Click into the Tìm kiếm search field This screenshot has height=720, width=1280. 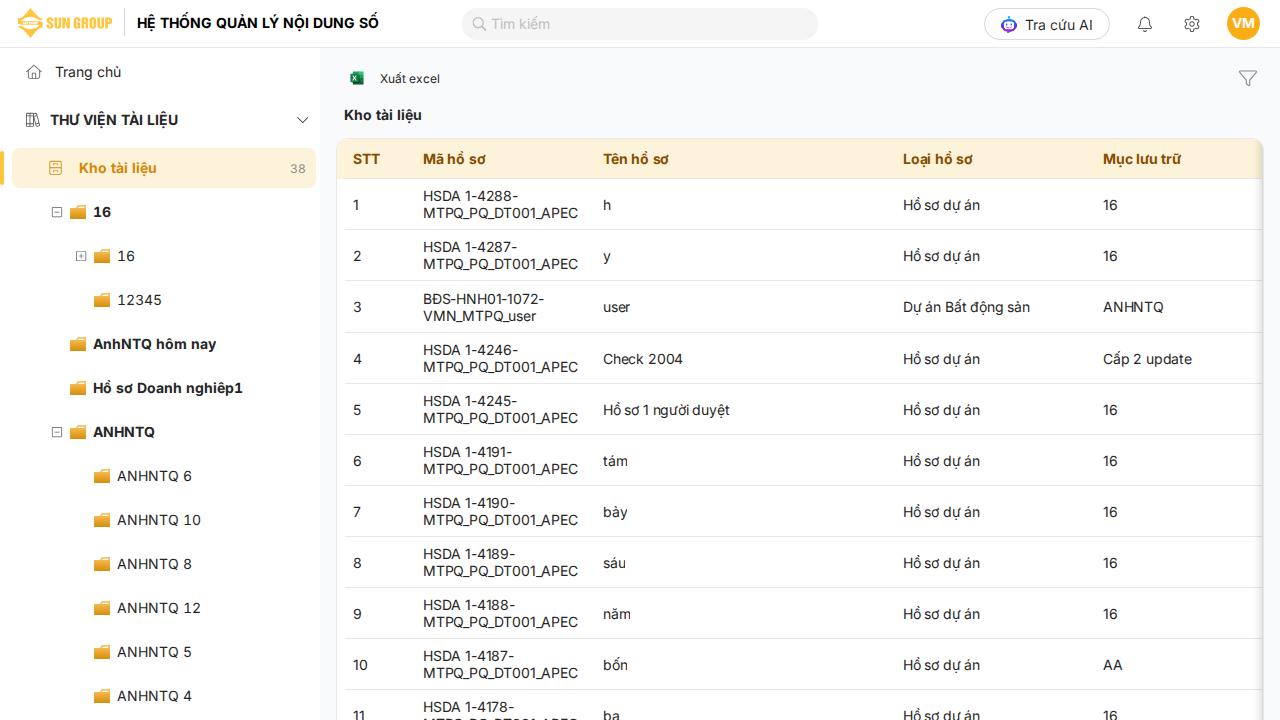(x=640, y=24)
